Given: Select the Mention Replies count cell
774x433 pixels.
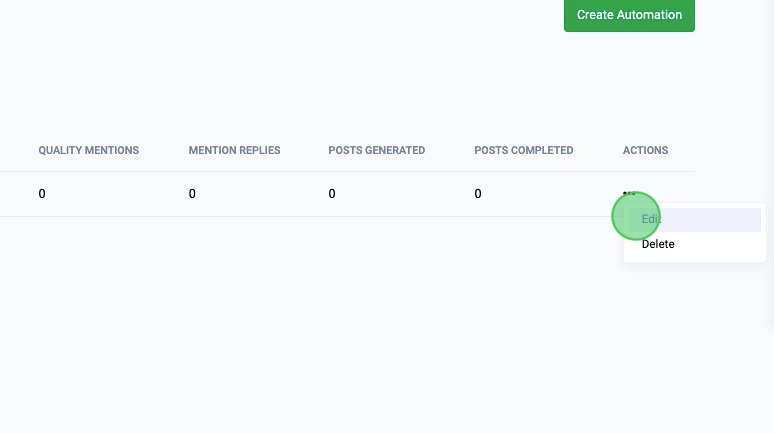Looking at the screenshot, I should click(x=192, y=194).
